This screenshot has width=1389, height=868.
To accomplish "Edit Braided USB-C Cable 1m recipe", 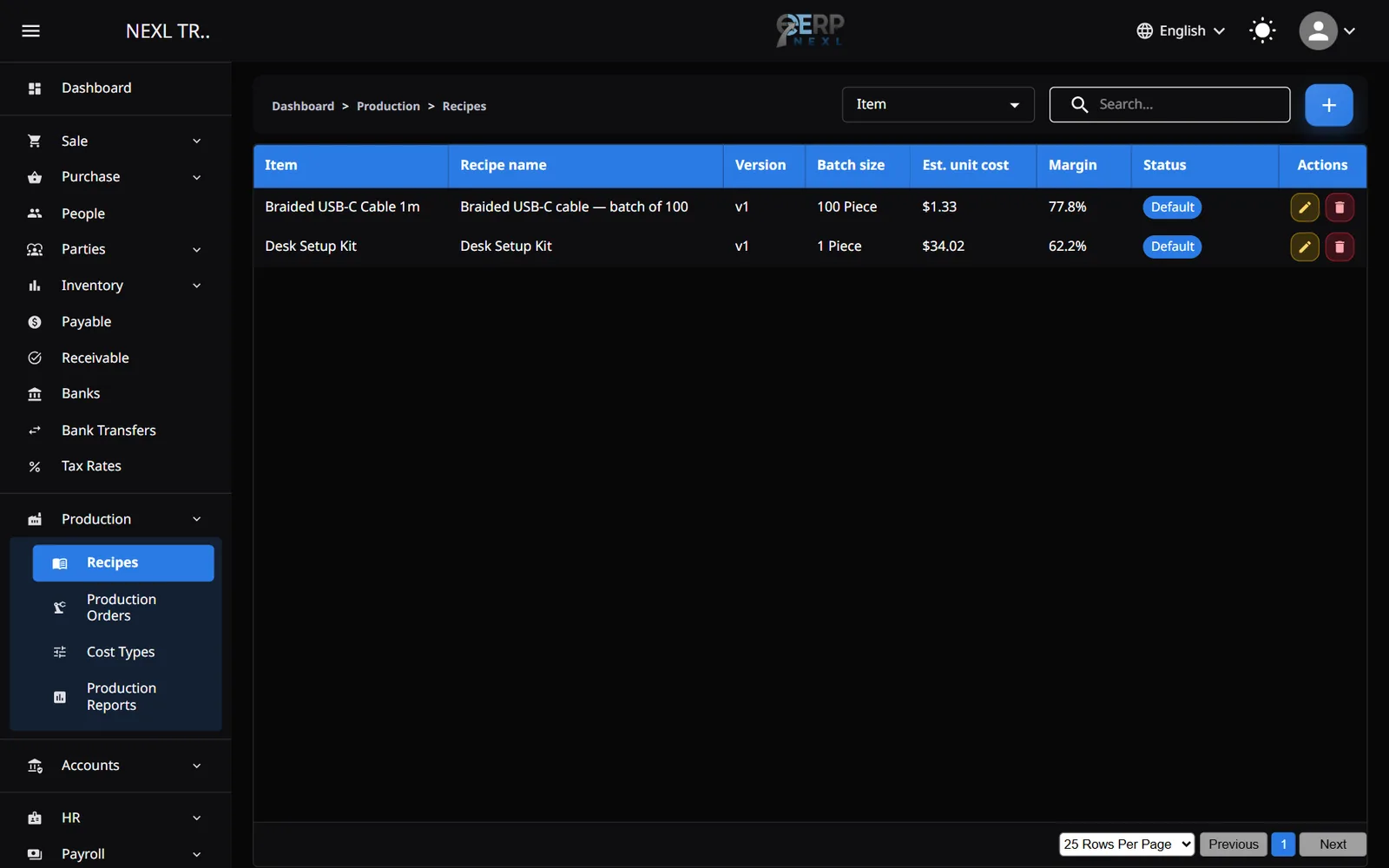I will [1304, 207].
